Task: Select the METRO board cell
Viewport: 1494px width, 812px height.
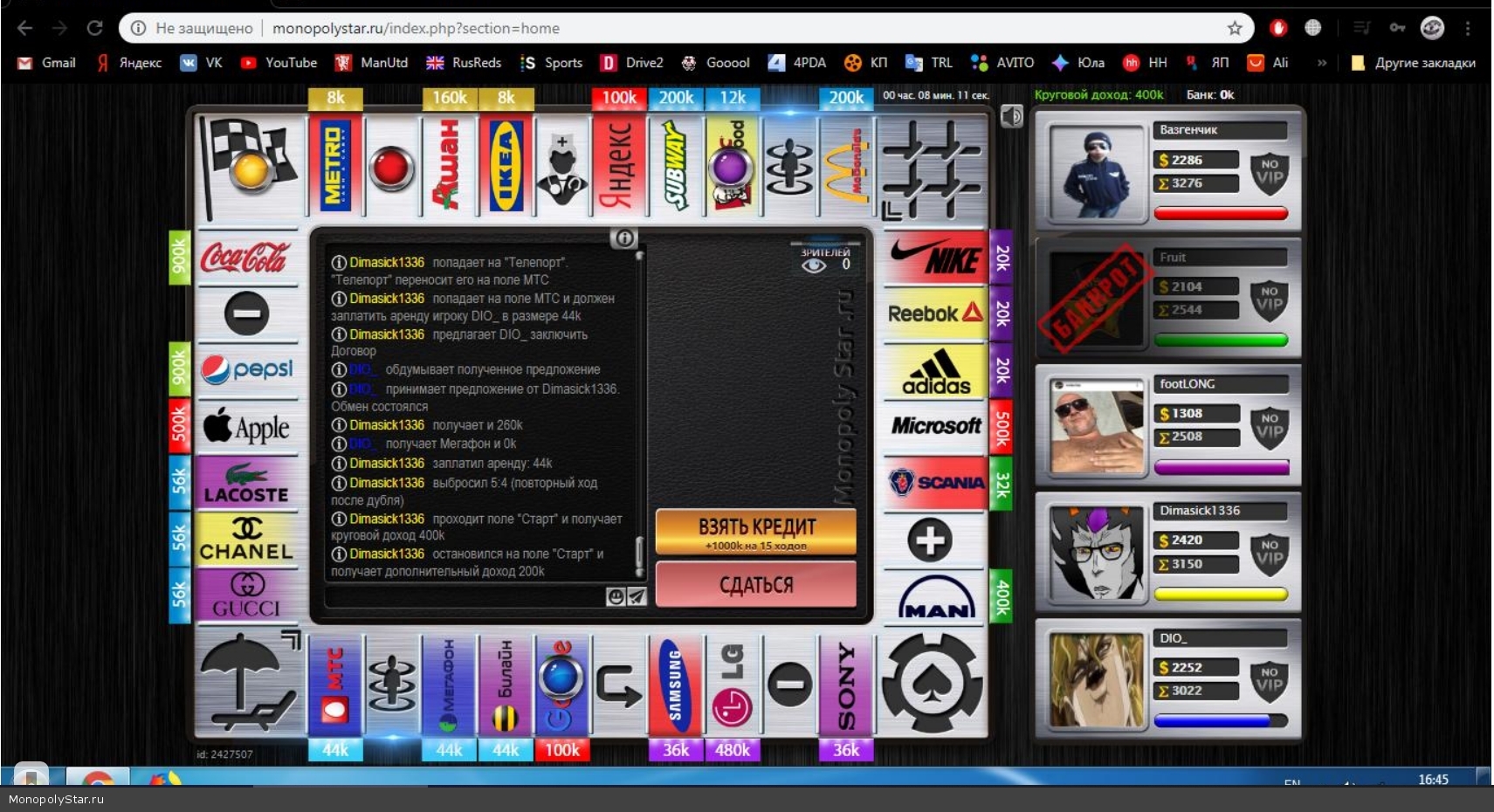Action: (335, 165)
